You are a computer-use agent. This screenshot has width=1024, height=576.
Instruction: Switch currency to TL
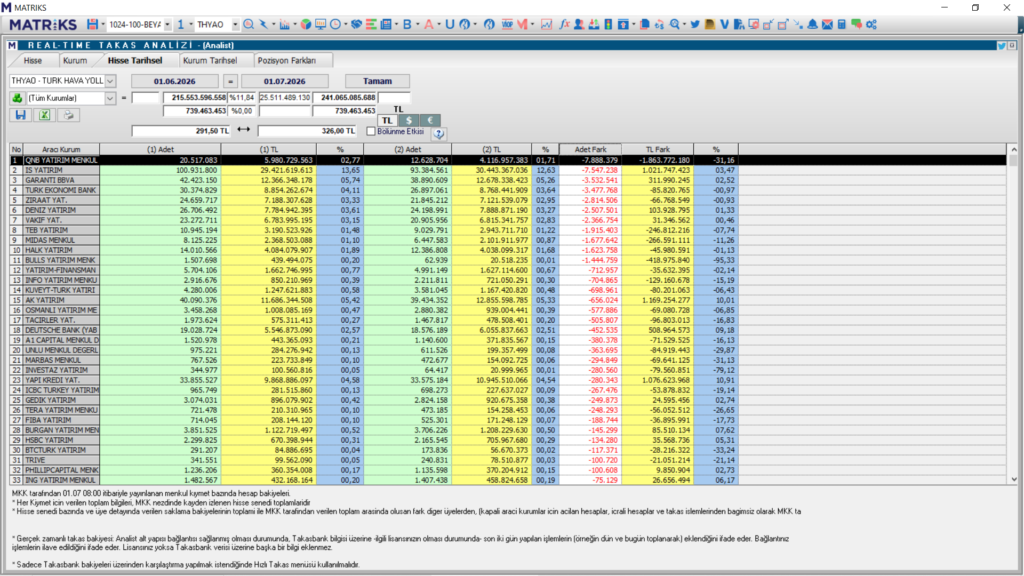[x=387, y=120]
